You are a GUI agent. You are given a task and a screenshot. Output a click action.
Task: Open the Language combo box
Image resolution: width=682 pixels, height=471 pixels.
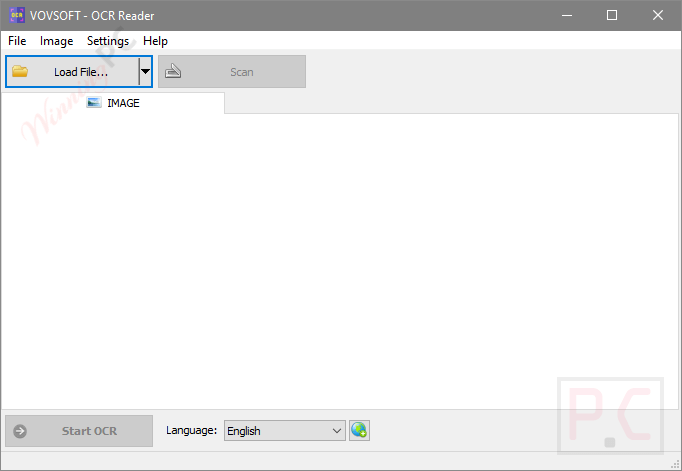(x=285, y=431)
